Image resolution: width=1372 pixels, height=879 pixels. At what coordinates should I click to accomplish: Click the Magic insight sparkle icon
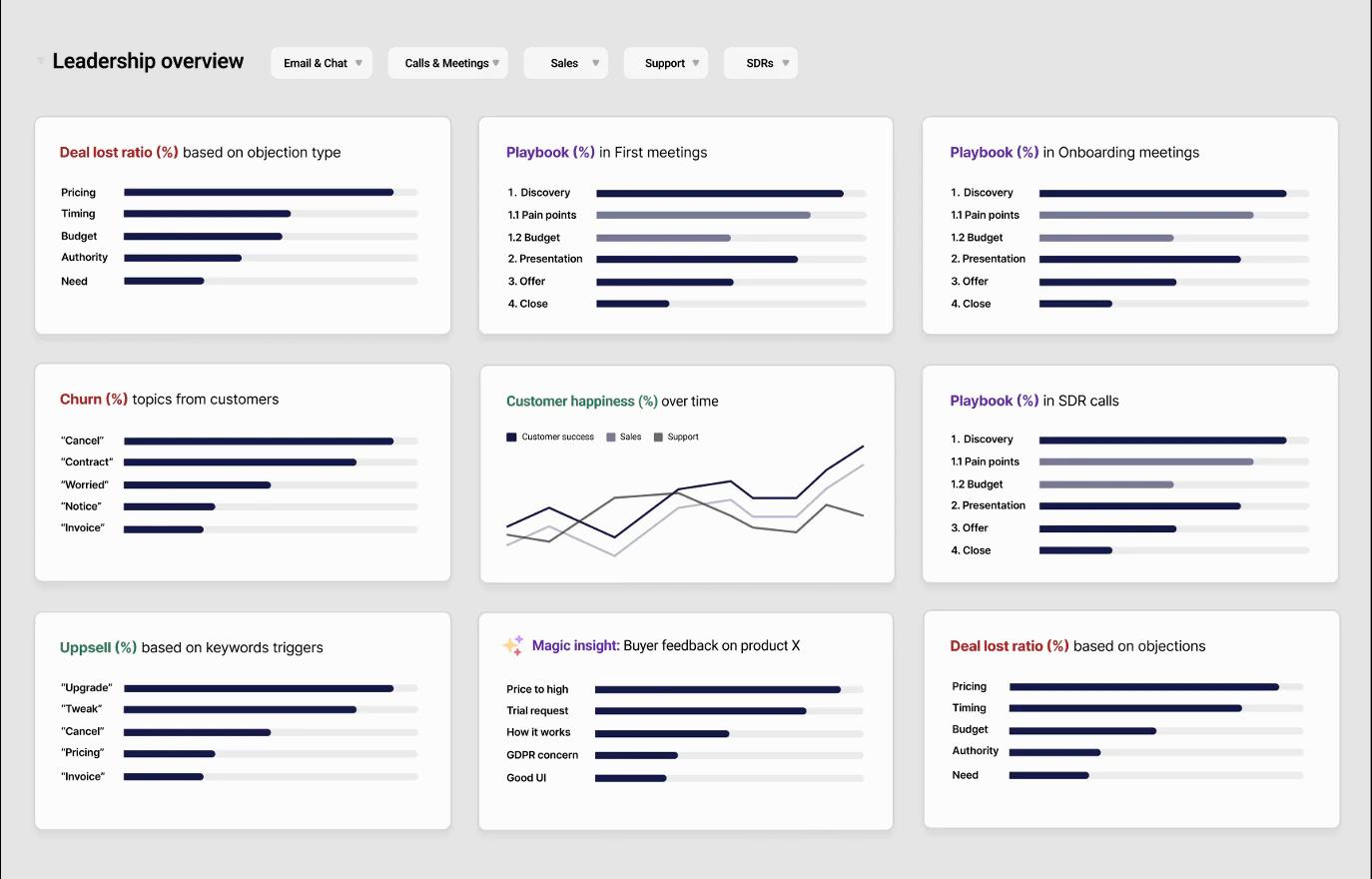512,645
